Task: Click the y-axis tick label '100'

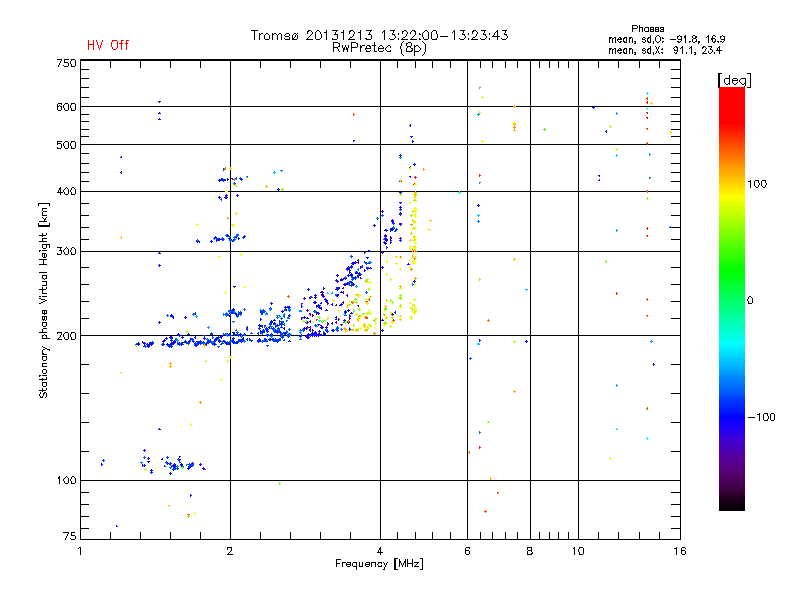Action: click(x=66, y=481)
